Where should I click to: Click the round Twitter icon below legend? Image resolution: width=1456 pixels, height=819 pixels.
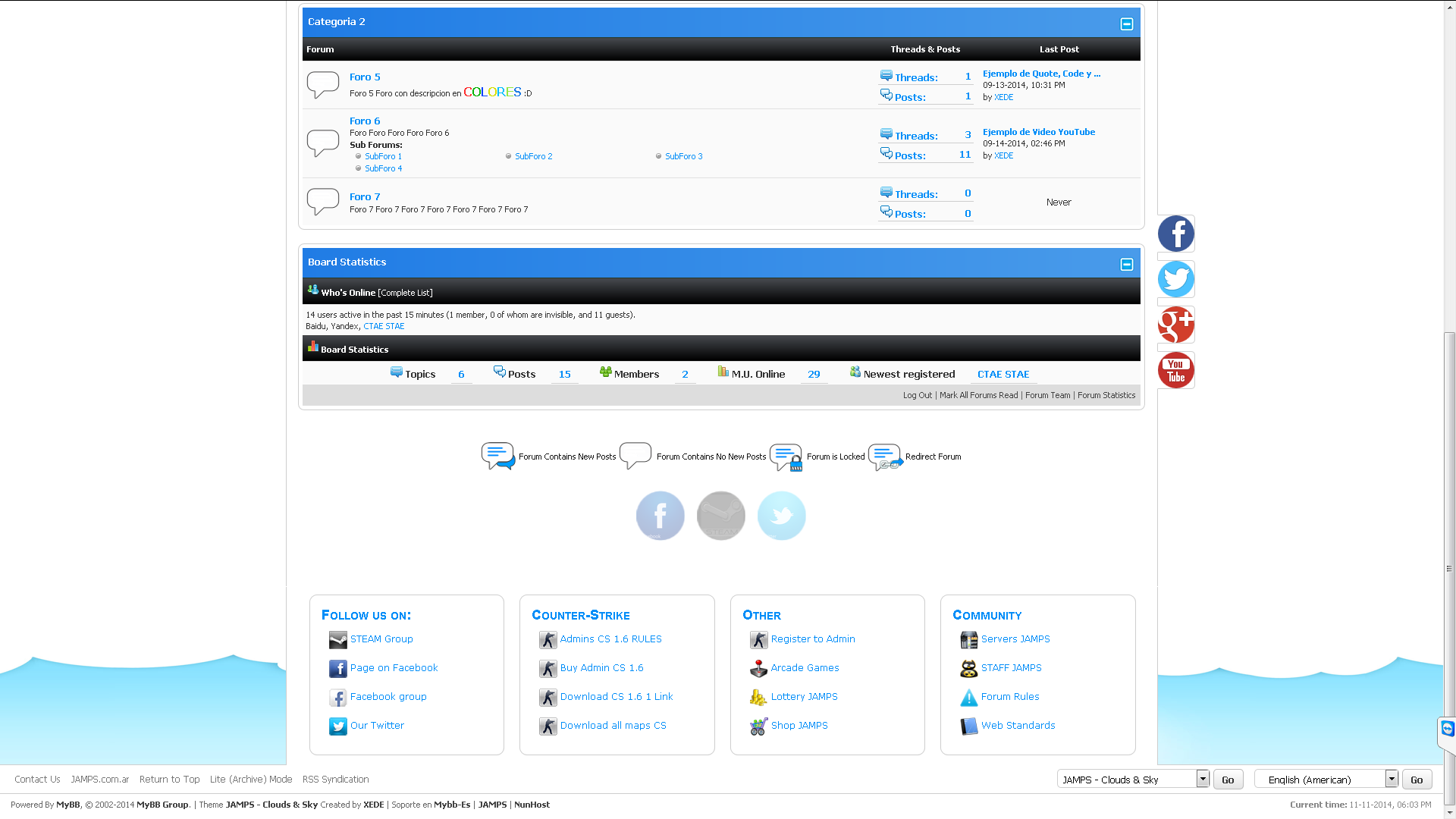[x=781, y=516]
